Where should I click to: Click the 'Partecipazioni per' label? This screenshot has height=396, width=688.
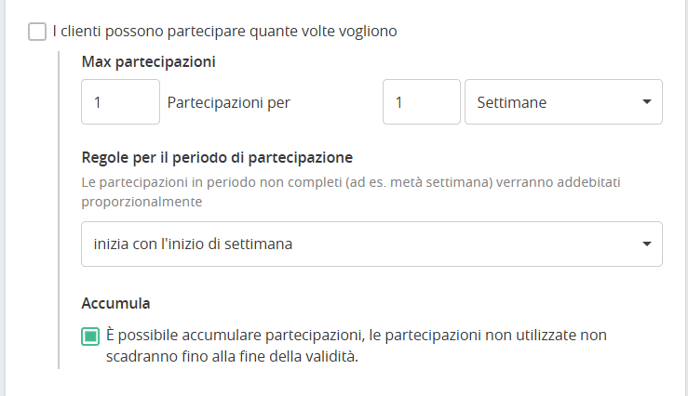[229, 103]
